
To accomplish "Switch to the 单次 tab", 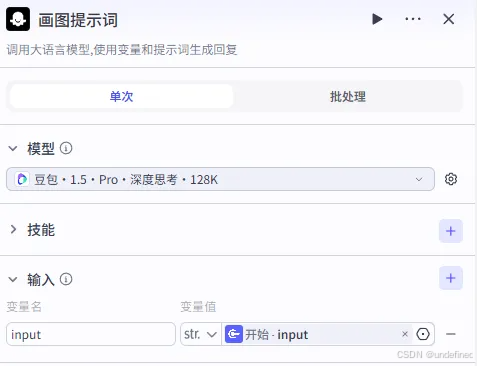I will [121, 96].
